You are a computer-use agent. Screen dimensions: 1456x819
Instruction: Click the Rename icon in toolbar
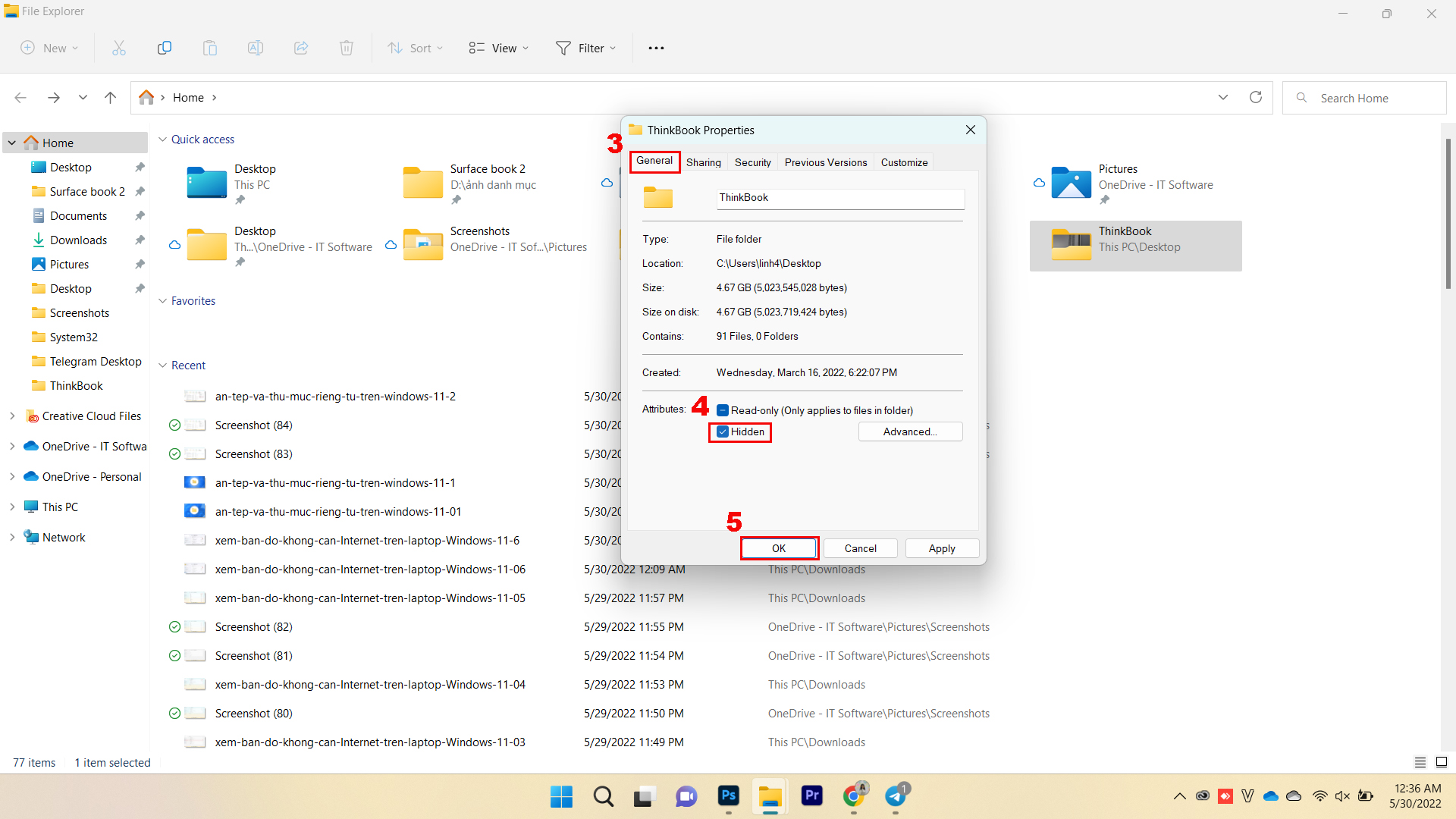click(x=256, y=48)
